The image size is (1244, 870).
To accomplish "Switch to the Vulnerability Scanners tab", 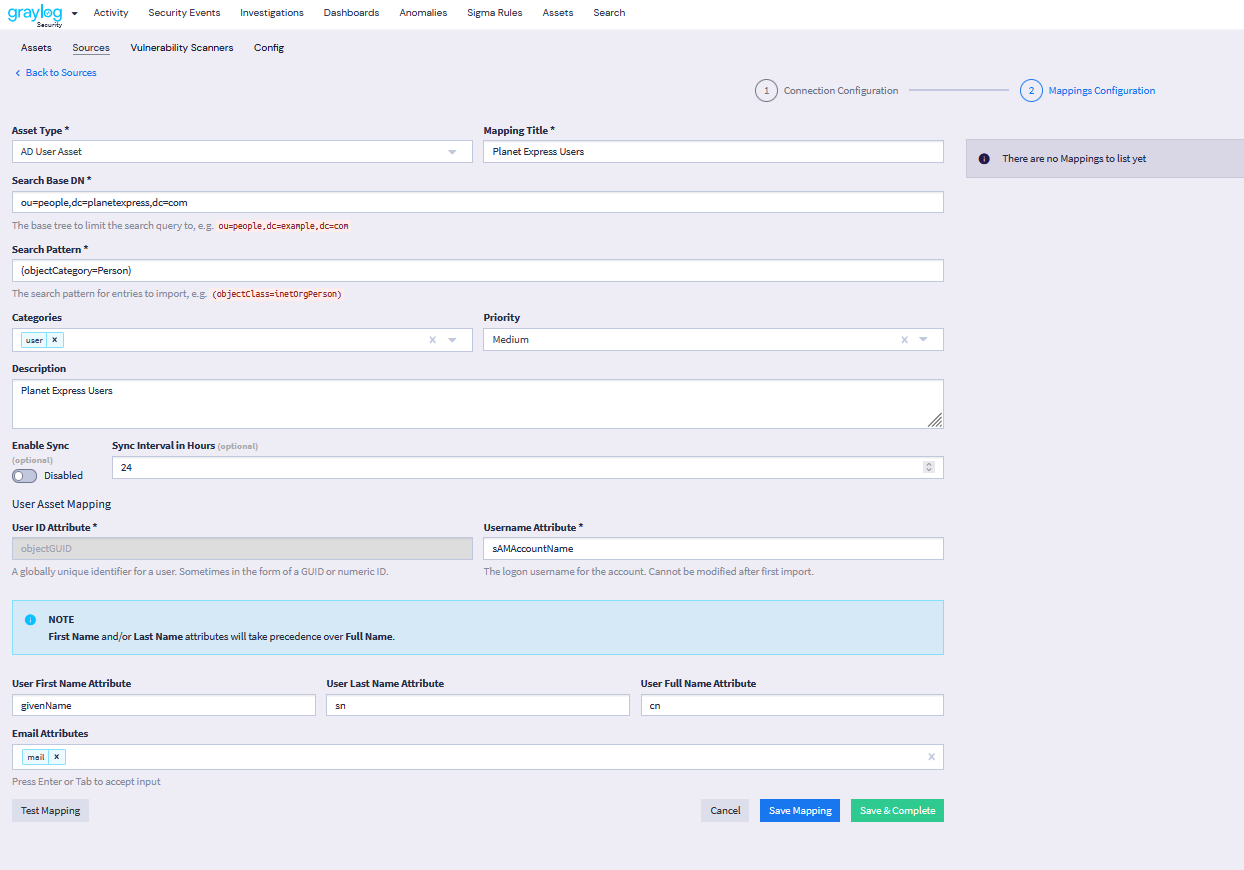I will tap(181, 47).
